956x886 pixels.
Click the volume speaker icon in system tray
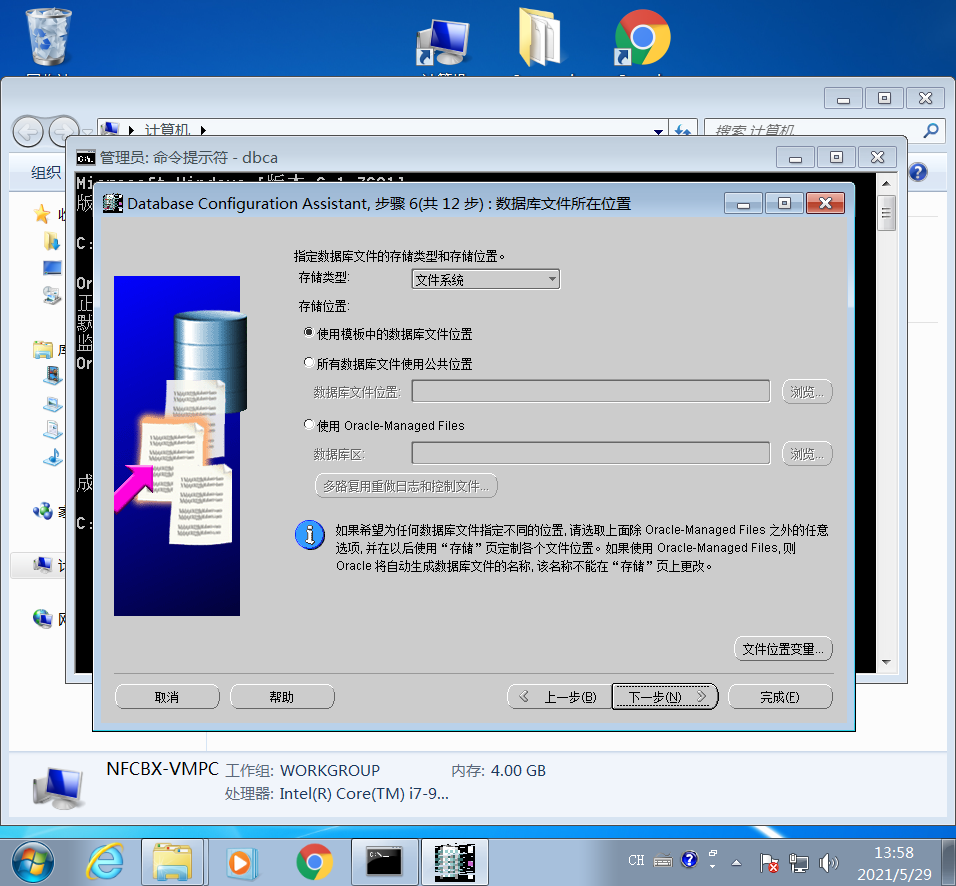pyautogui.click(x=829, y=860)
